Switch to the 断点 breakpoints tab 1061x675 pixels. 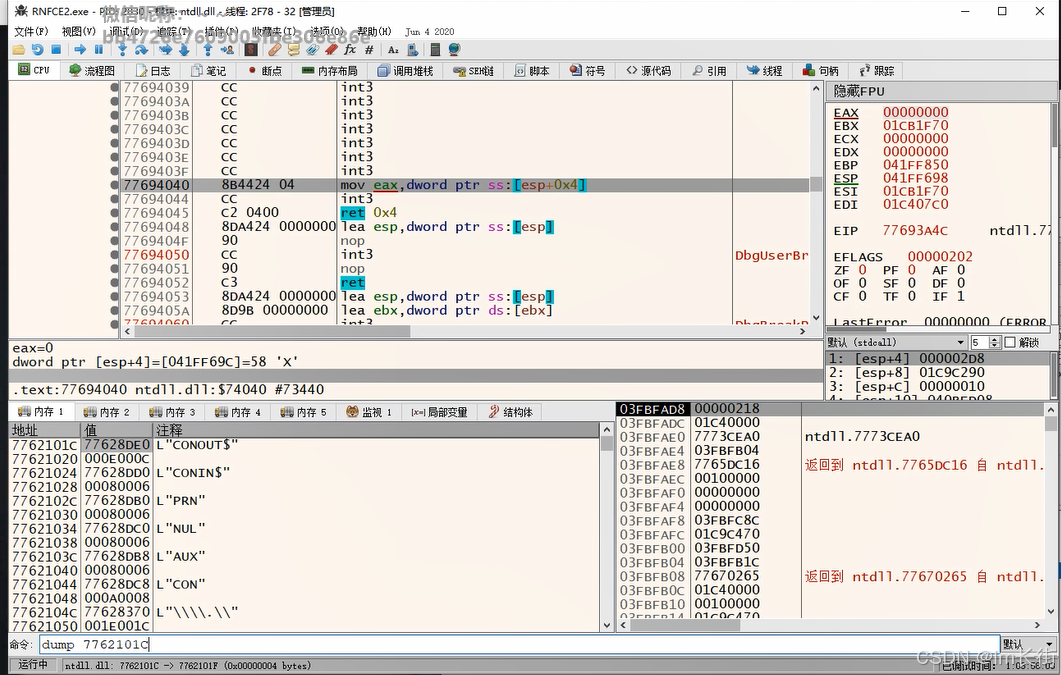pos(265,70)
